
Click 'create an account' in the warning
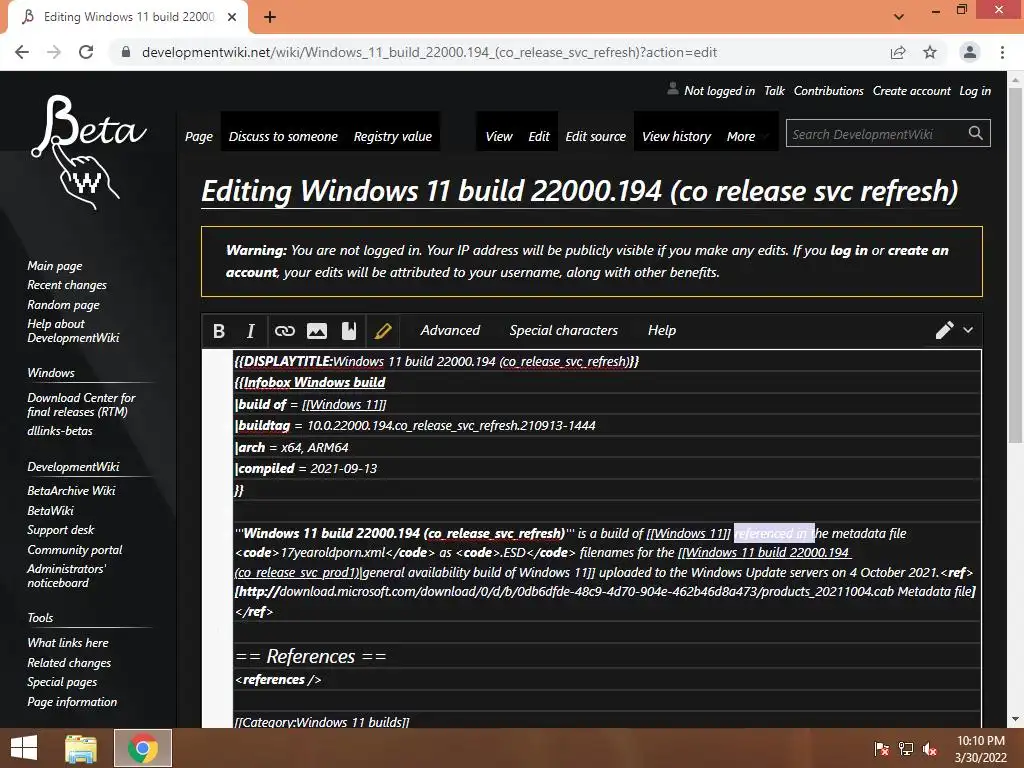pyautogui.click(x=918, y=250)
